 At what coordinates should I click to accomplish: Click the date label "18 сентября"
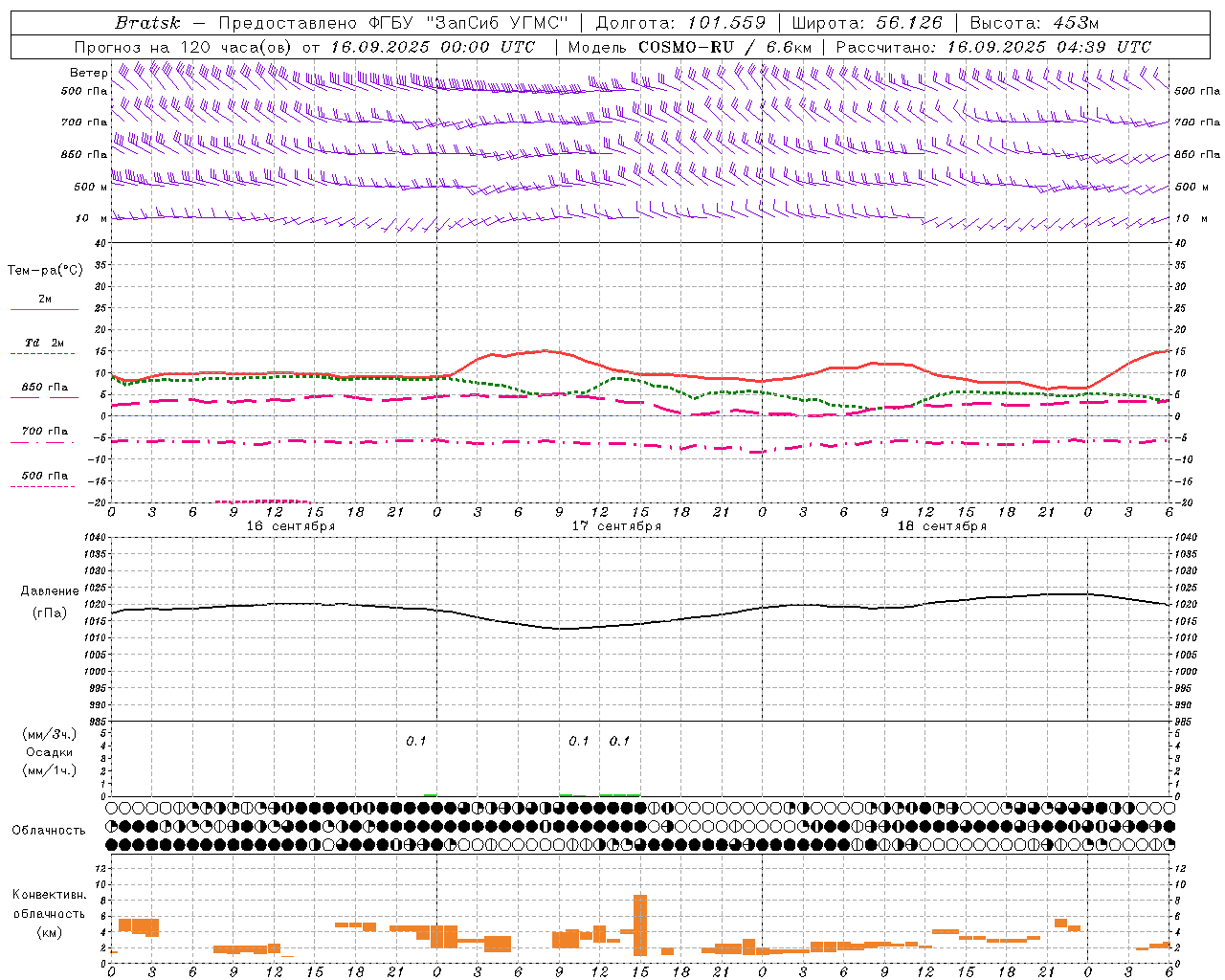[942, 526]
